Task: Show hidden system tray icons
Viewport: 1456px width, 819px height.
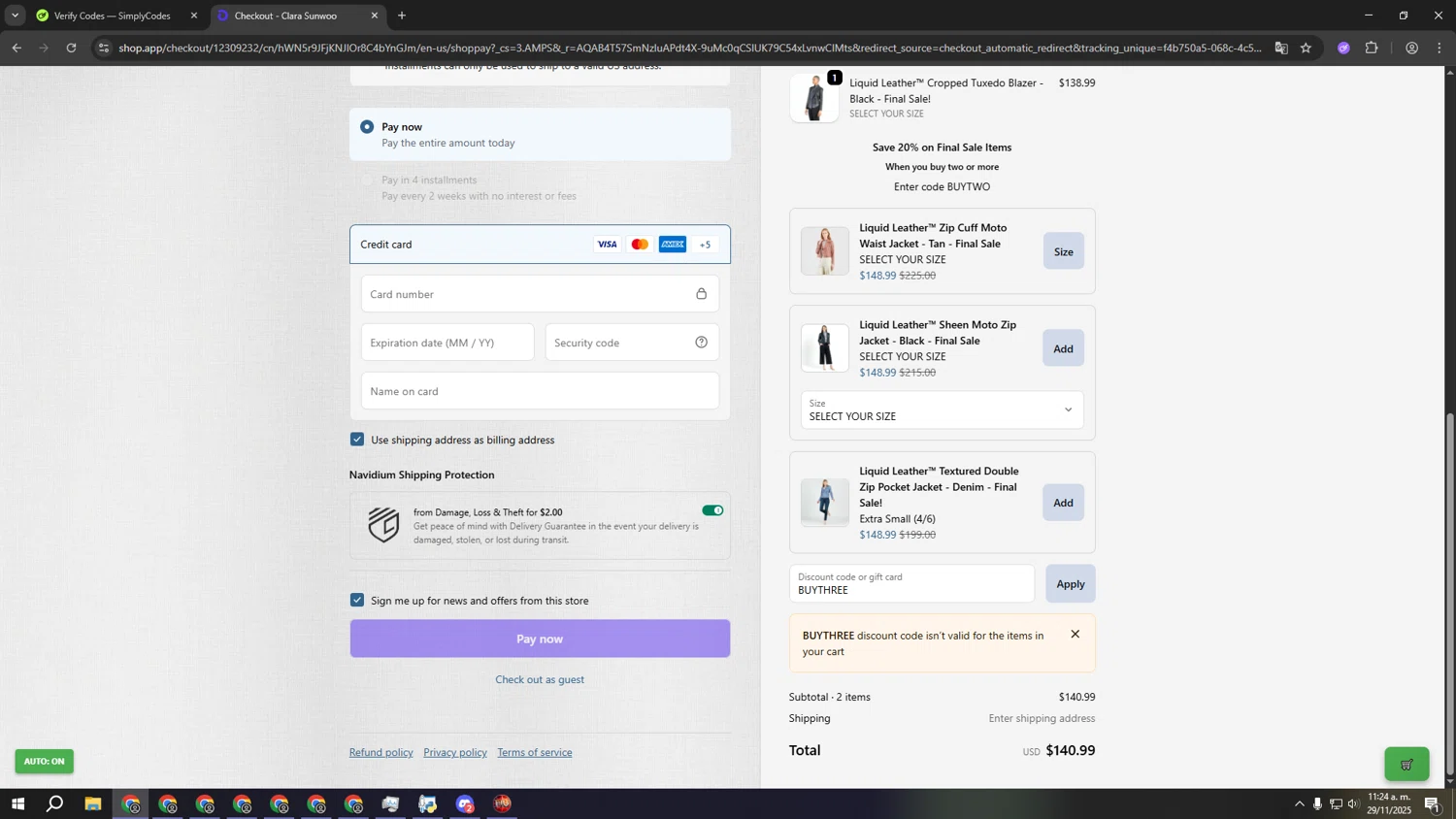Action: pyautogui.click(x=1300, y=804)
